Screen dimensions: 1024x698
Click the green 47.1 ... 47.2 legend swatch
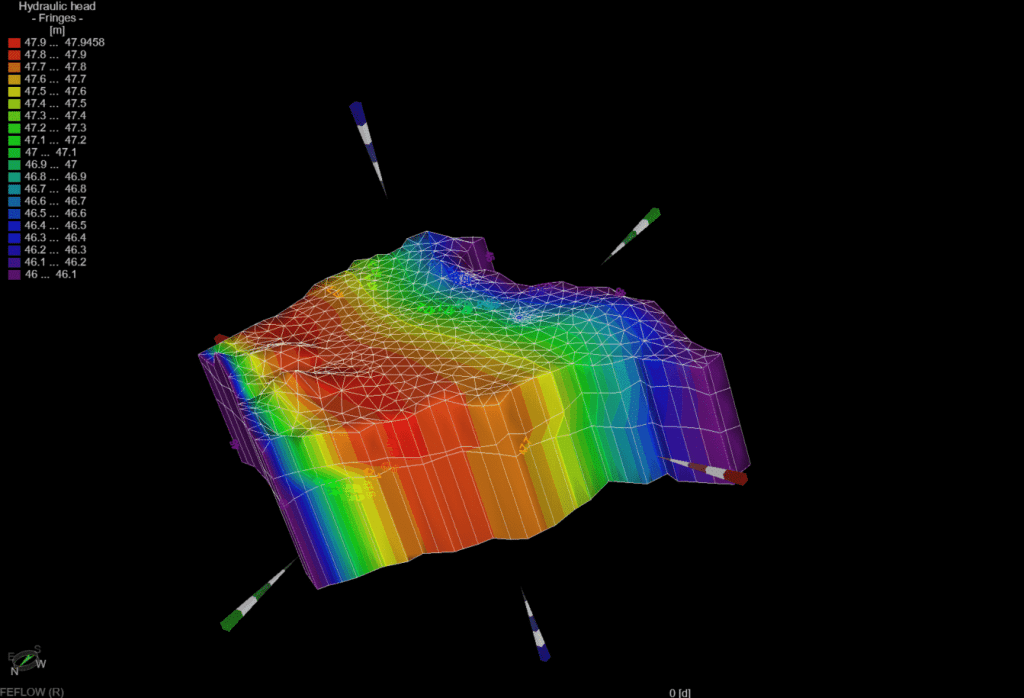tap(14, 140)
